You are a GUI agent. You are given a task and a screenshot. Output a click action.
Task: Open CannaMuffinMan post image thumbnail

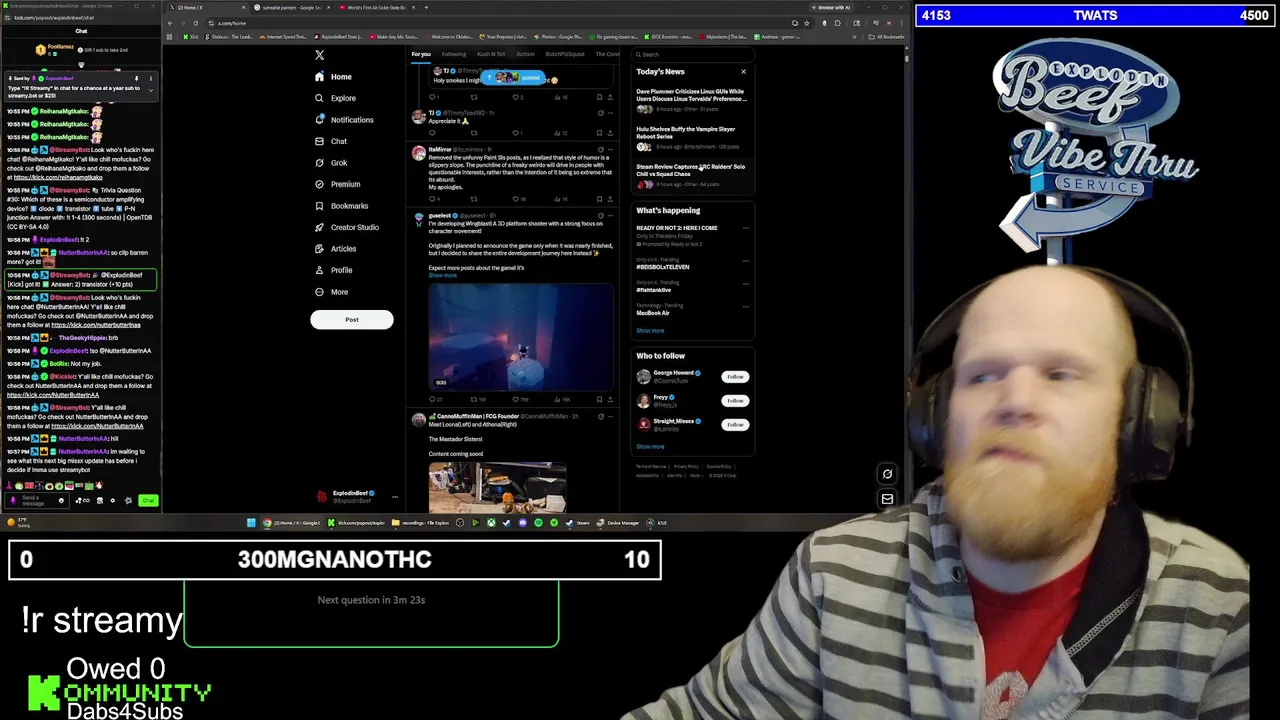coord(498,487)
